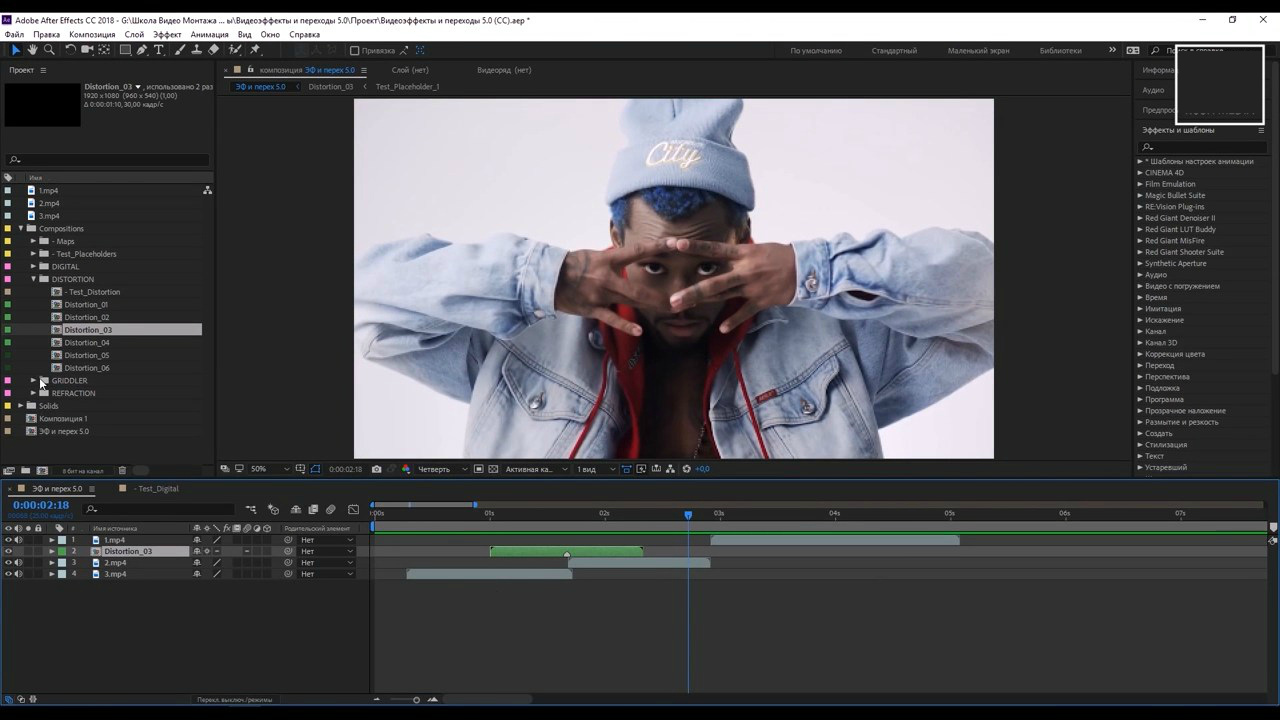Collapse the DISTORTION folder
Viewport: 1280px width, 720px height.
pos(33,279)
